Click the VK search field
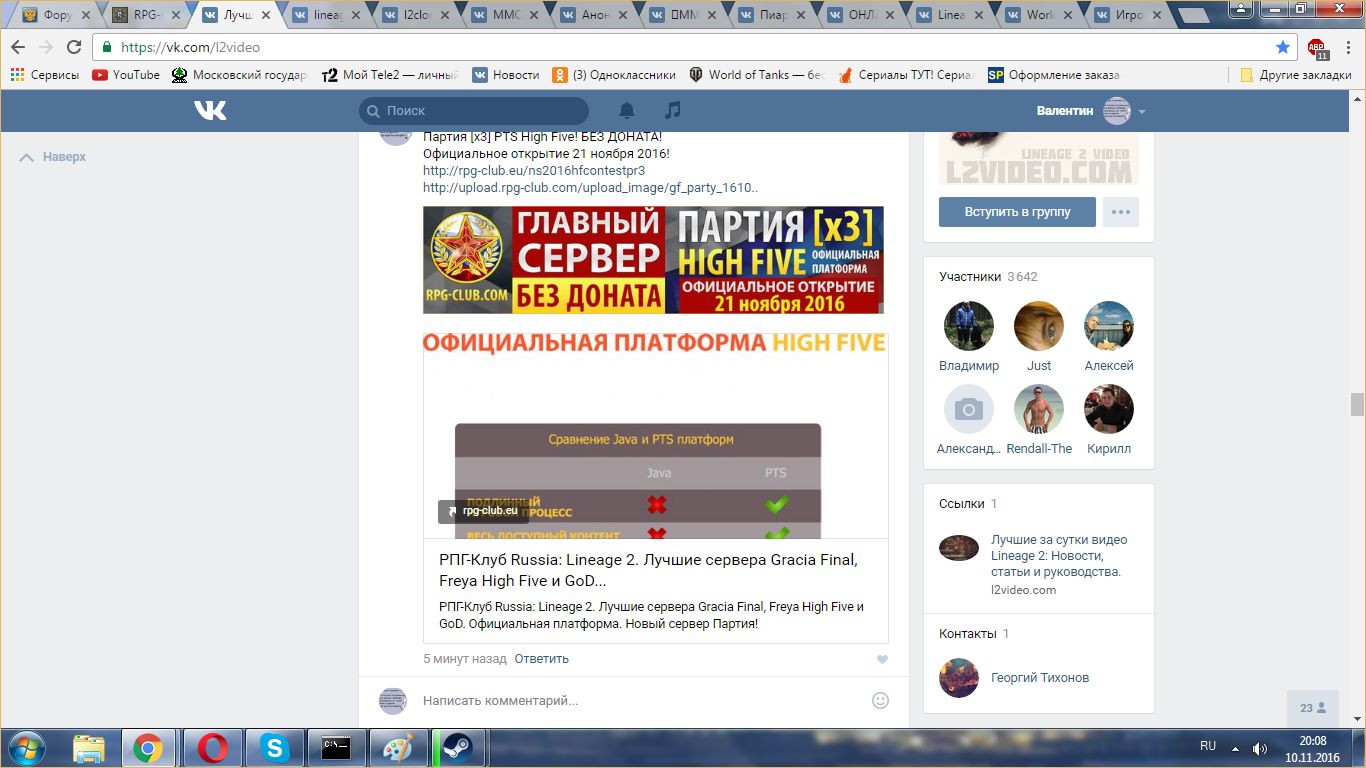 click(474, 111)
